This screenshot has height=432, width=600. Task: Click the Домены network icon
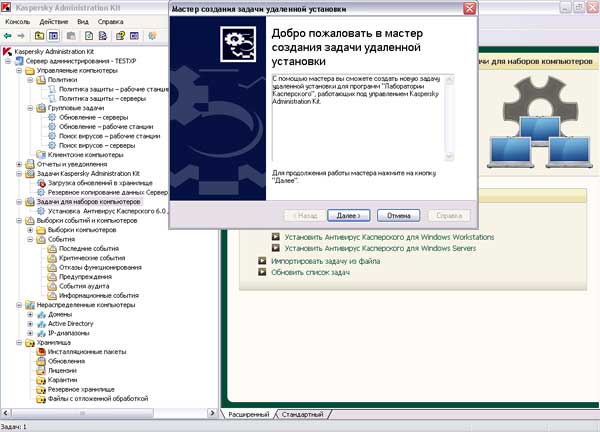tap(41, 314)
